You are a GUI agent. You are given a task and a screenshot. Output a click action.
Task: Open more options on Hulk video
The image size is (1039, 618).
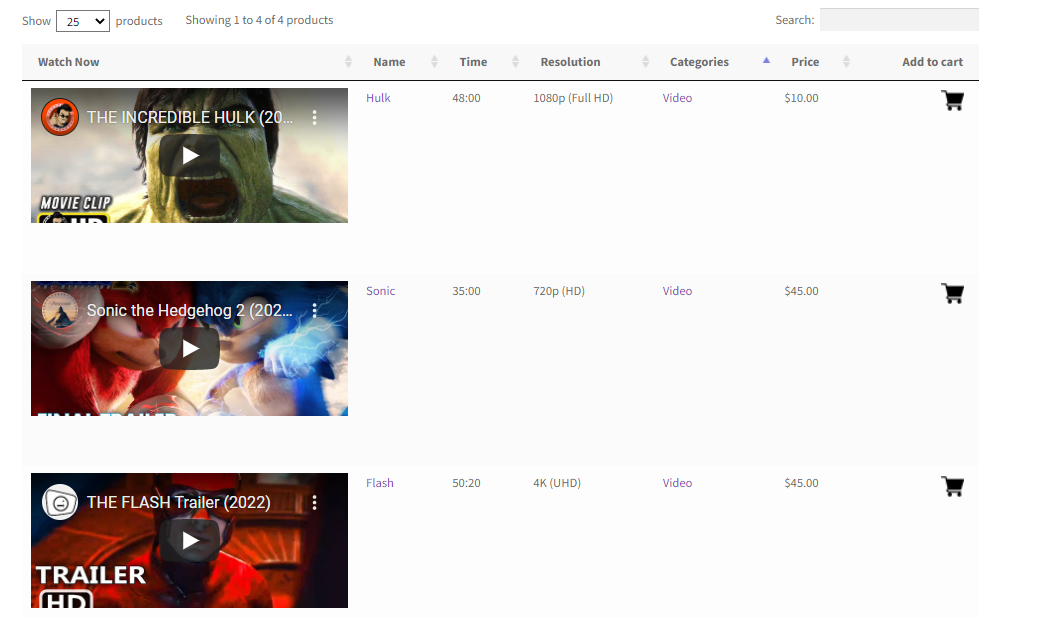(x=314, y=117)
